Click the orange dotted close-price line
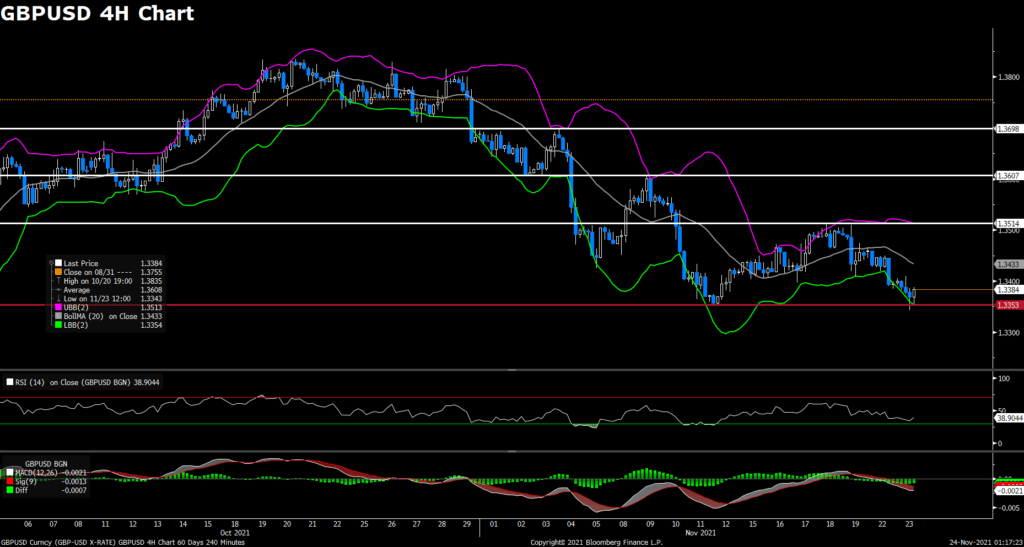The width and height of the screenshot is (1024, 547). tap(496, 100)
